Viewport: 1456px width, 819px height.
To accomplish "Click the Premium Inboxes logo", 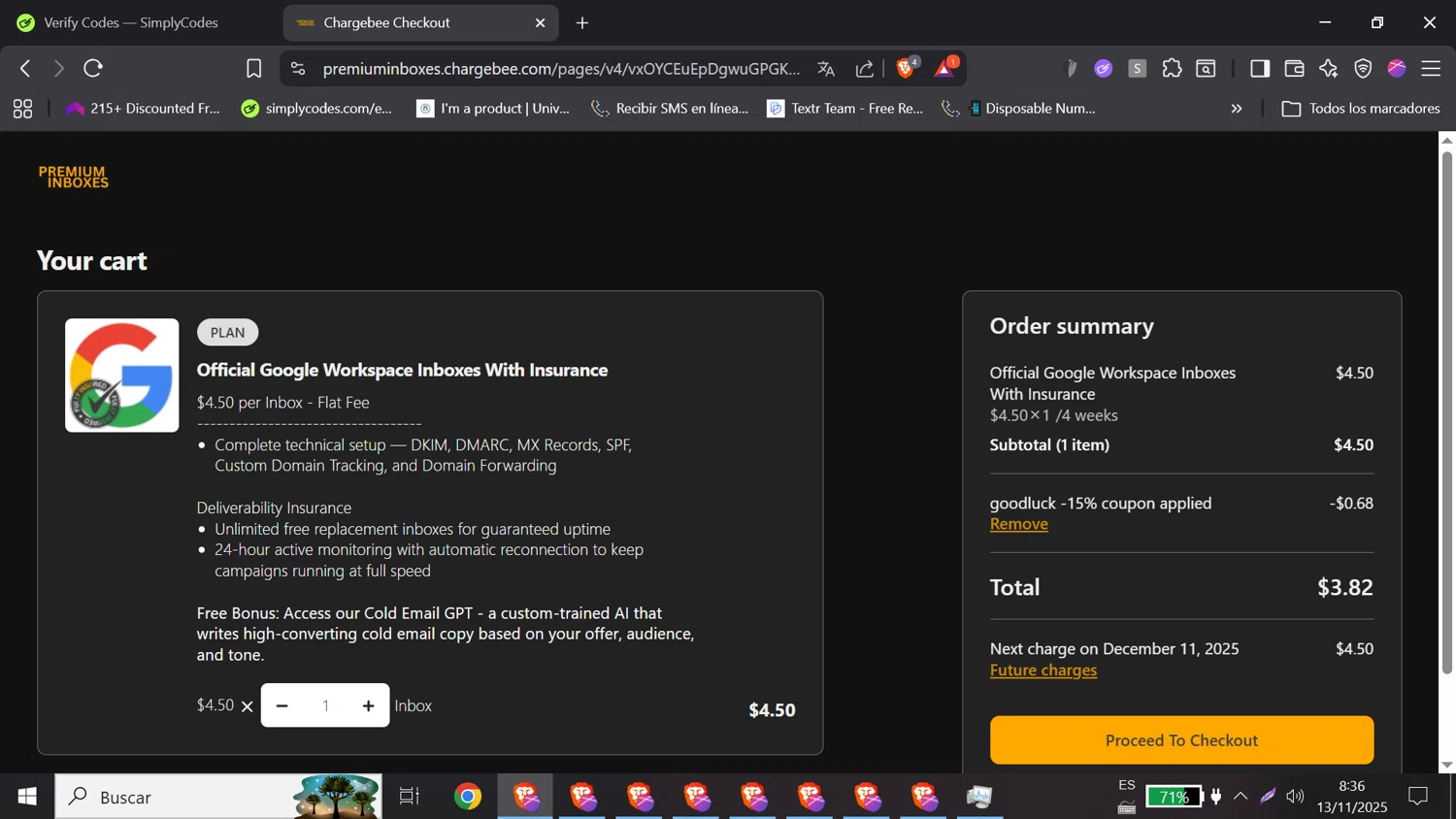I will point(74,177).
